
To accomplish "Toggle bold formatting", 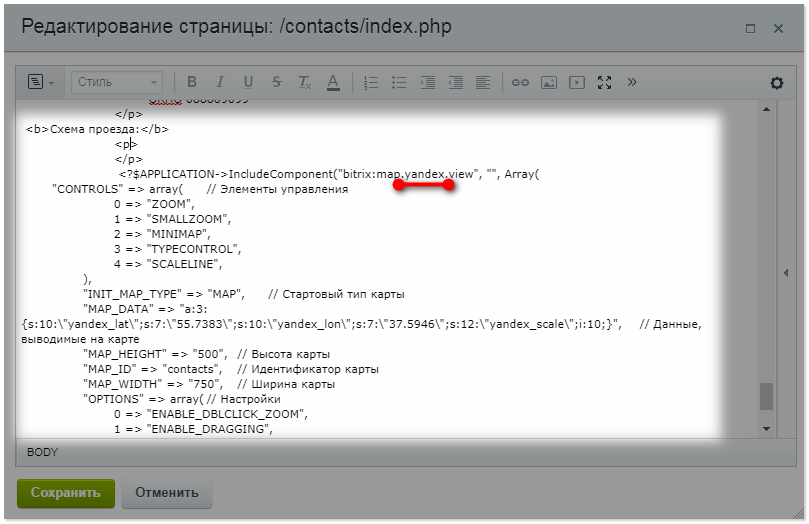I will [192, 82].
